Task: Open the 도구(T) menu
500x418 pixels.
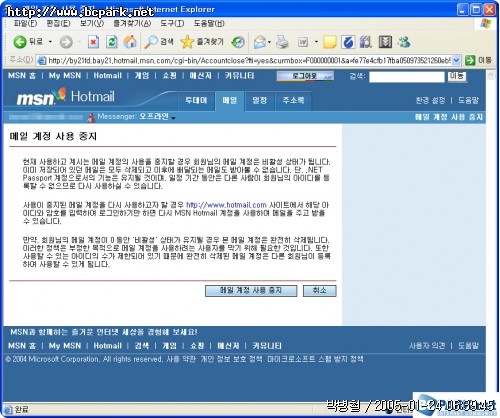Action: [172, 23]
